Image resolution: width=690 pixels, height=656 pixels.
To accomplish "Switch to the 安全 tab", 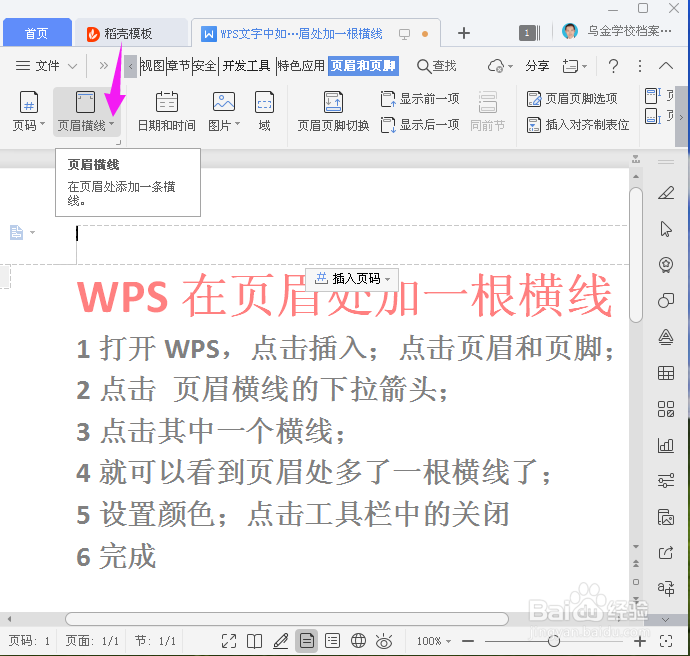I will tap(205, 66).
